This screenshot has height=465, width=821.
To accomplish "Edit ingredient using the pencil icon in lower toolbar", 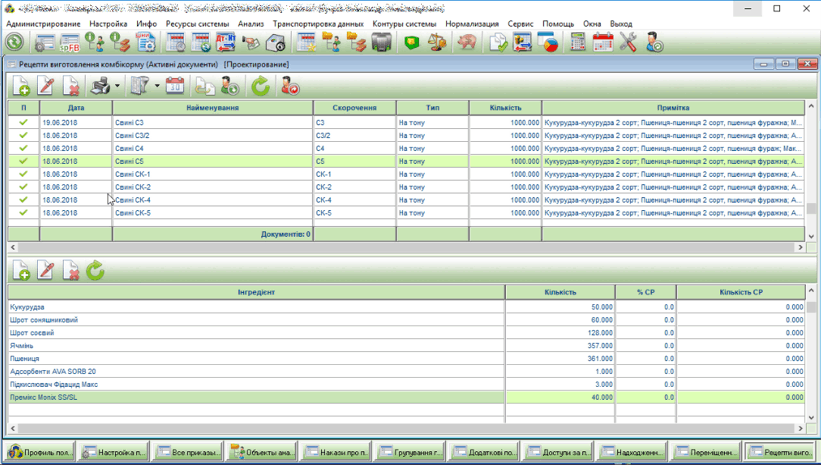I will coord(45,271).
